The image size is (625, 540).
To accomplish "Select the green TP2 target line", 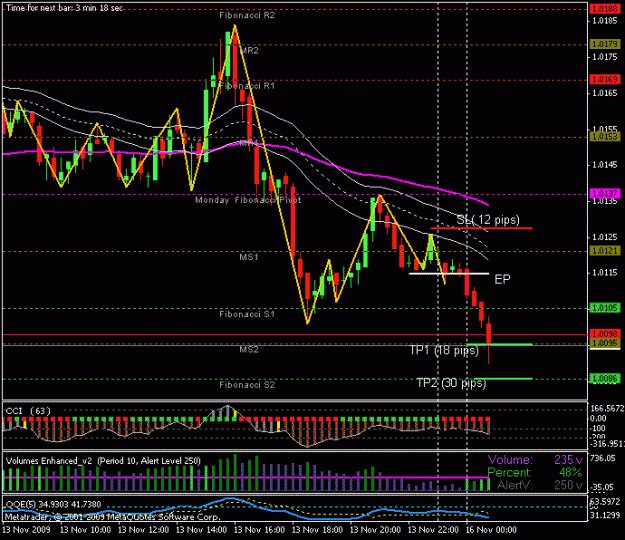I will click(503, 379).
